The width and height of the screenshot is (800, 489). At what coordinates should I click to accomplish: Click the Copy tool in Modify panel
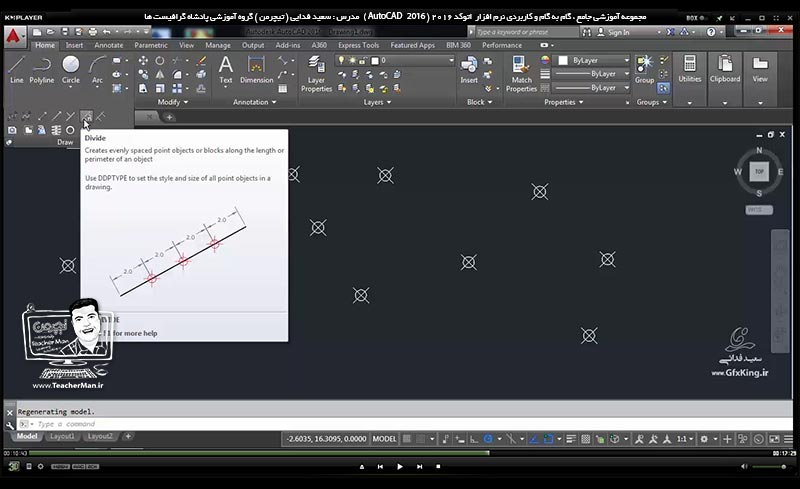143,75
